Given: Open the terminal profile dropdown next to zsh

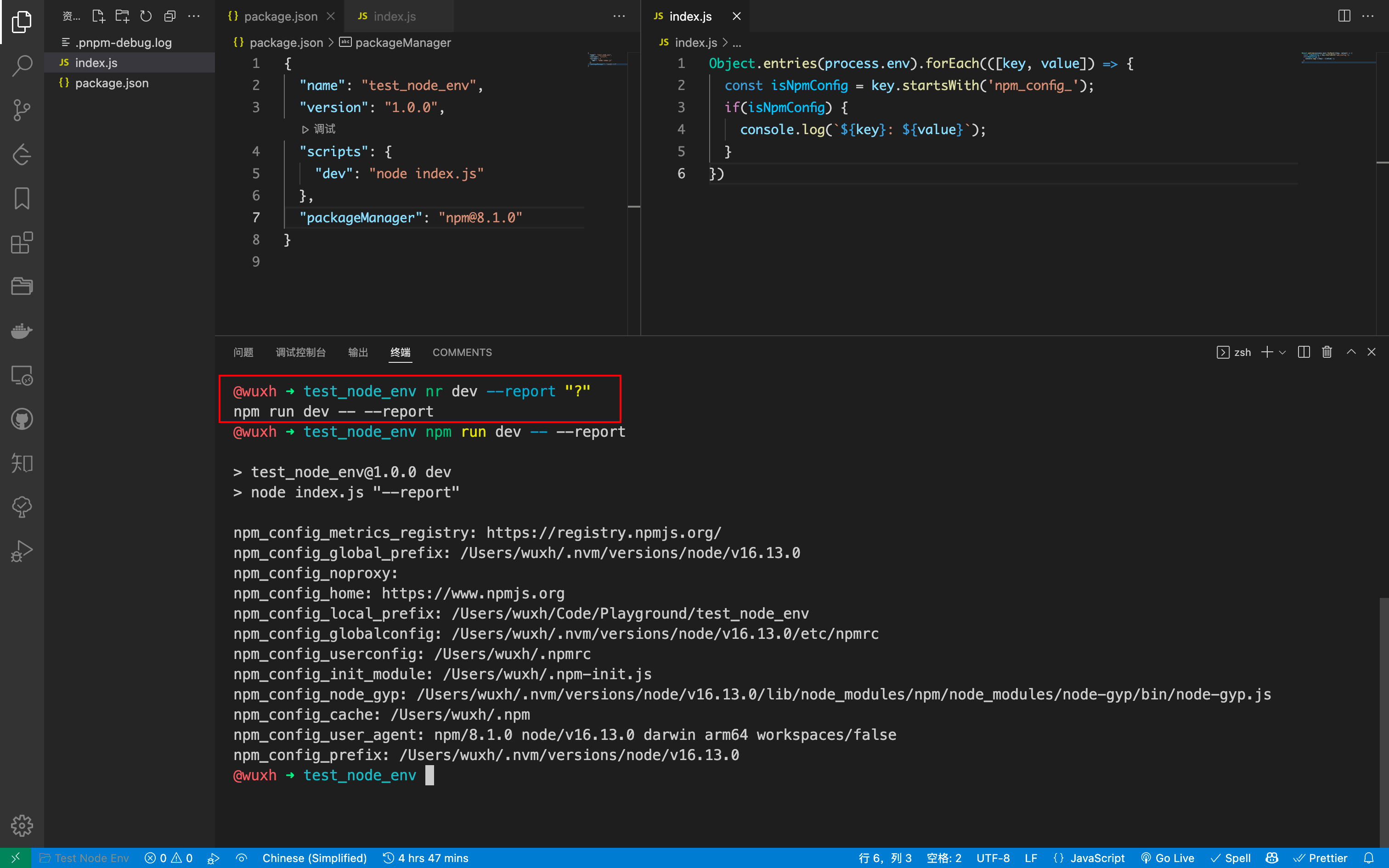Looking at the screenshot, I should (1281, 352).
